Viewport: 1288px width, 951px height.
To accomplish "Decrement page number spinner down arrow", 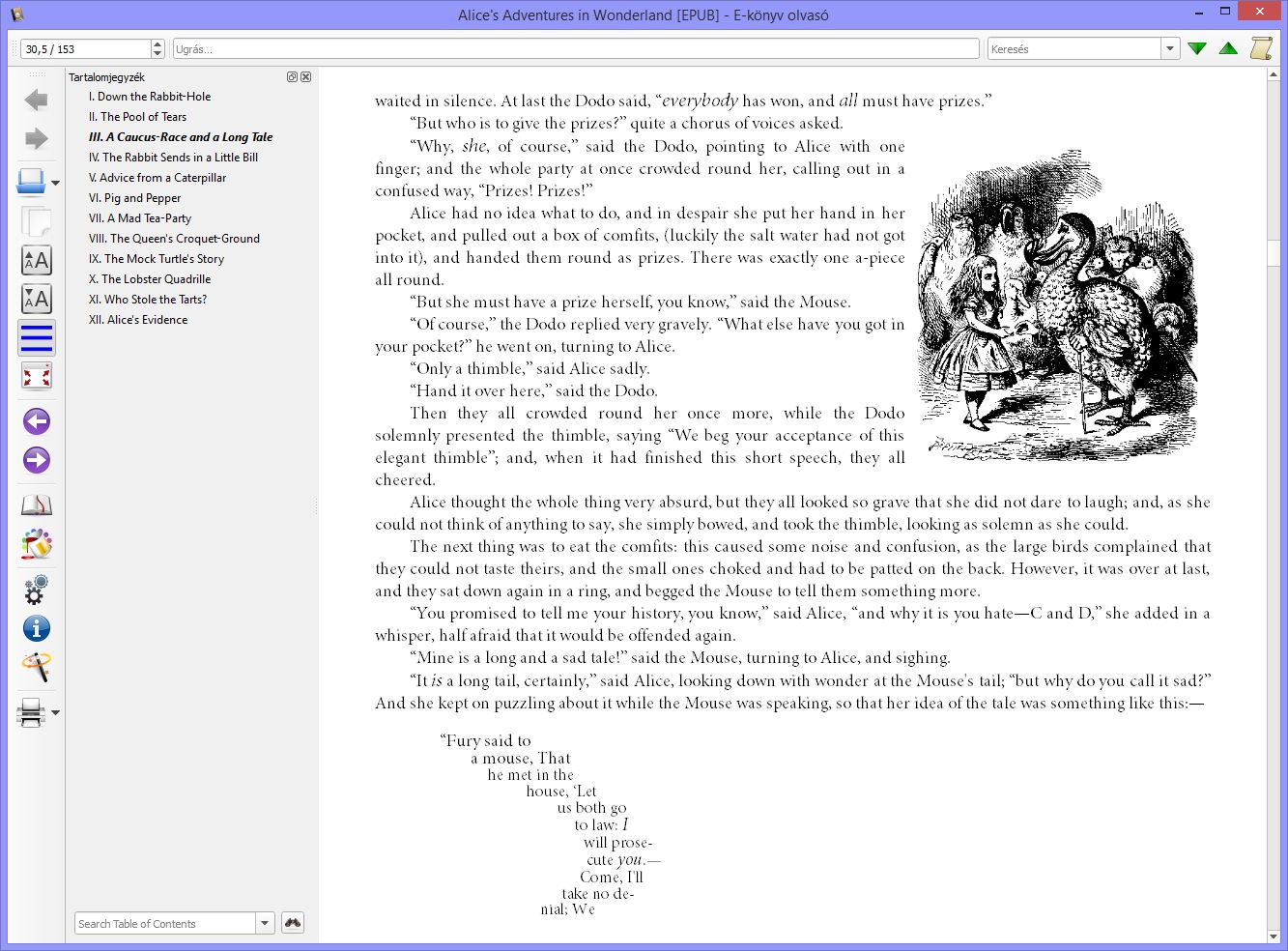I will (x=157, y=54).
